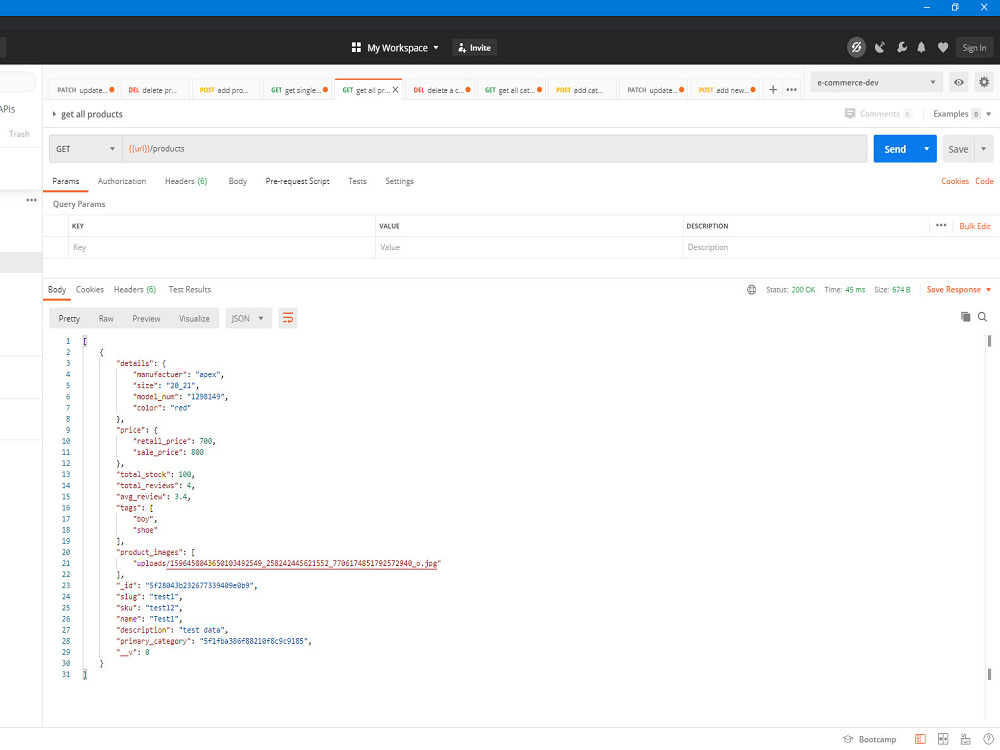Open Help with the question mark icon

pyautogui.click(x=989, y=739)
